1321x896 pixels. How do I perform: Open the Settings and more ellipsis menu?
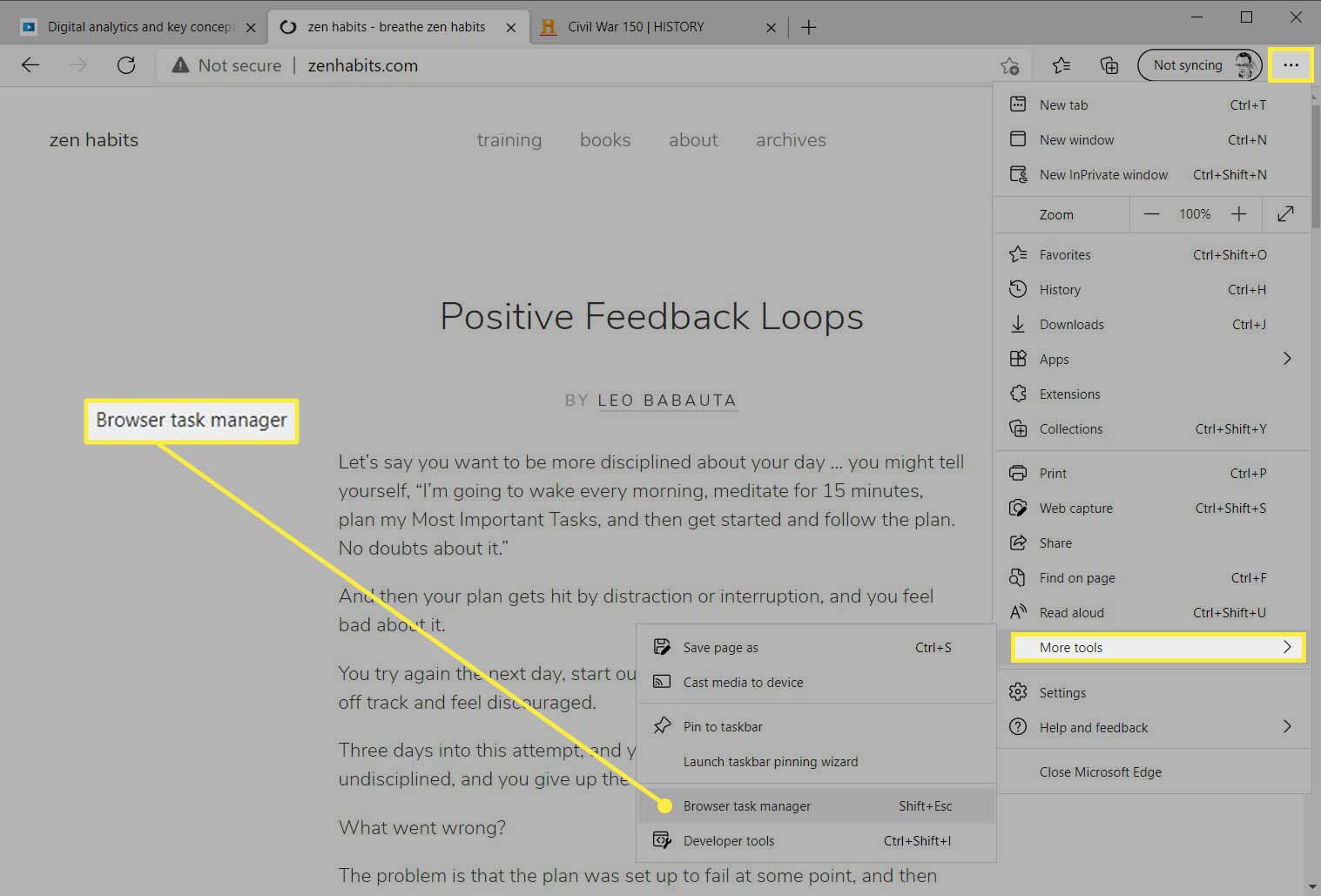(x=1291, y=65)
